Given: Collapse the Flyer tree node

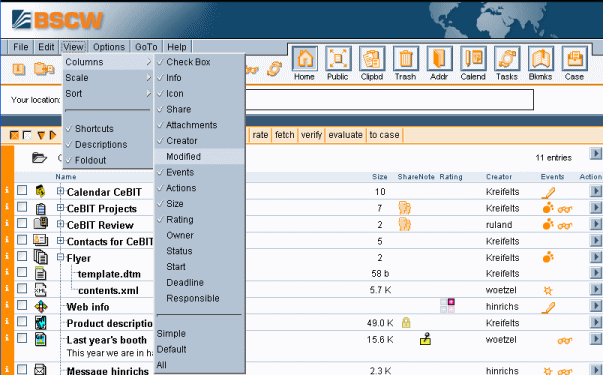Looking at the screenshot, I should 60,257.
